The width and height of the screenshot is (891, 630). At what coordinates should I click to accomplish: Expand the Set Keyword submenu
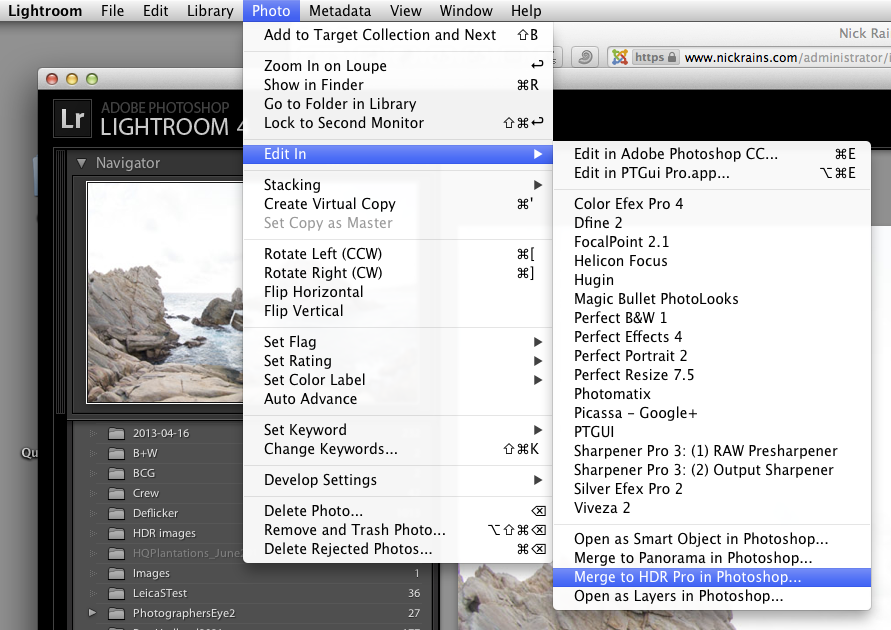click(538, 430)
